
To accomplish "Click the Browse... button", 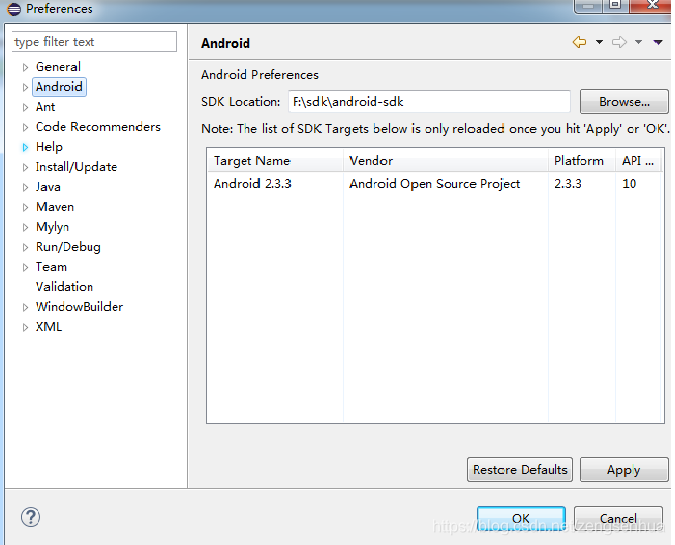I will point(624,102).
